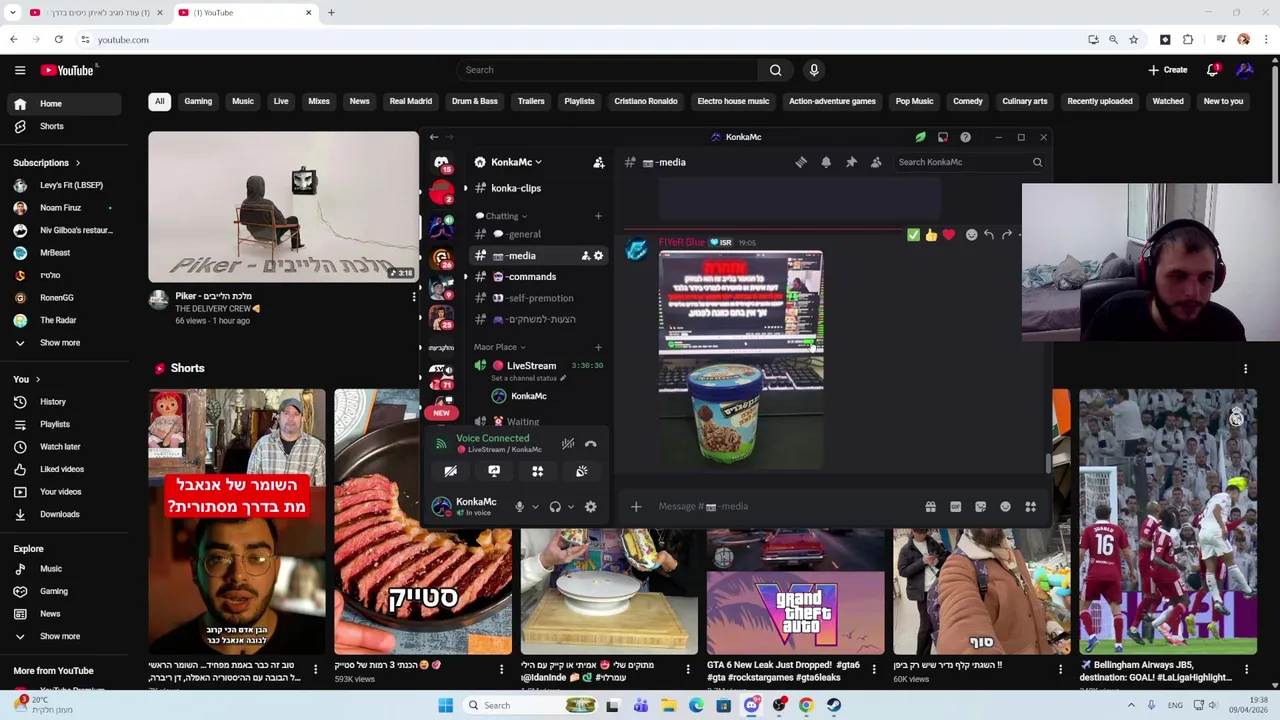Select the Gaming filter chip

pyautogui.click(x=198, y=101)
